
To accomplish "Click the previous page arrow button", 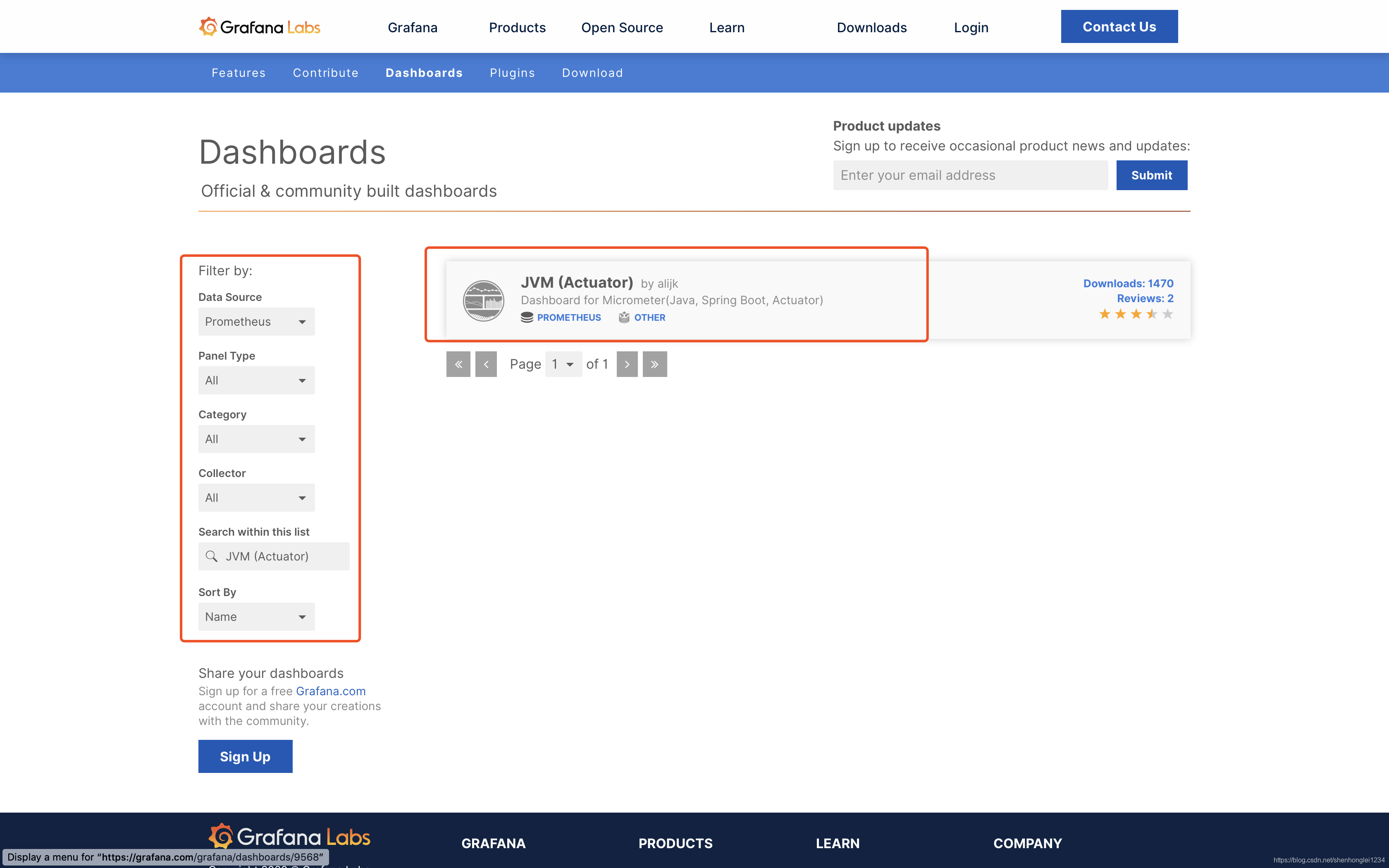I will pyautogui.click(x=486, y=364).
